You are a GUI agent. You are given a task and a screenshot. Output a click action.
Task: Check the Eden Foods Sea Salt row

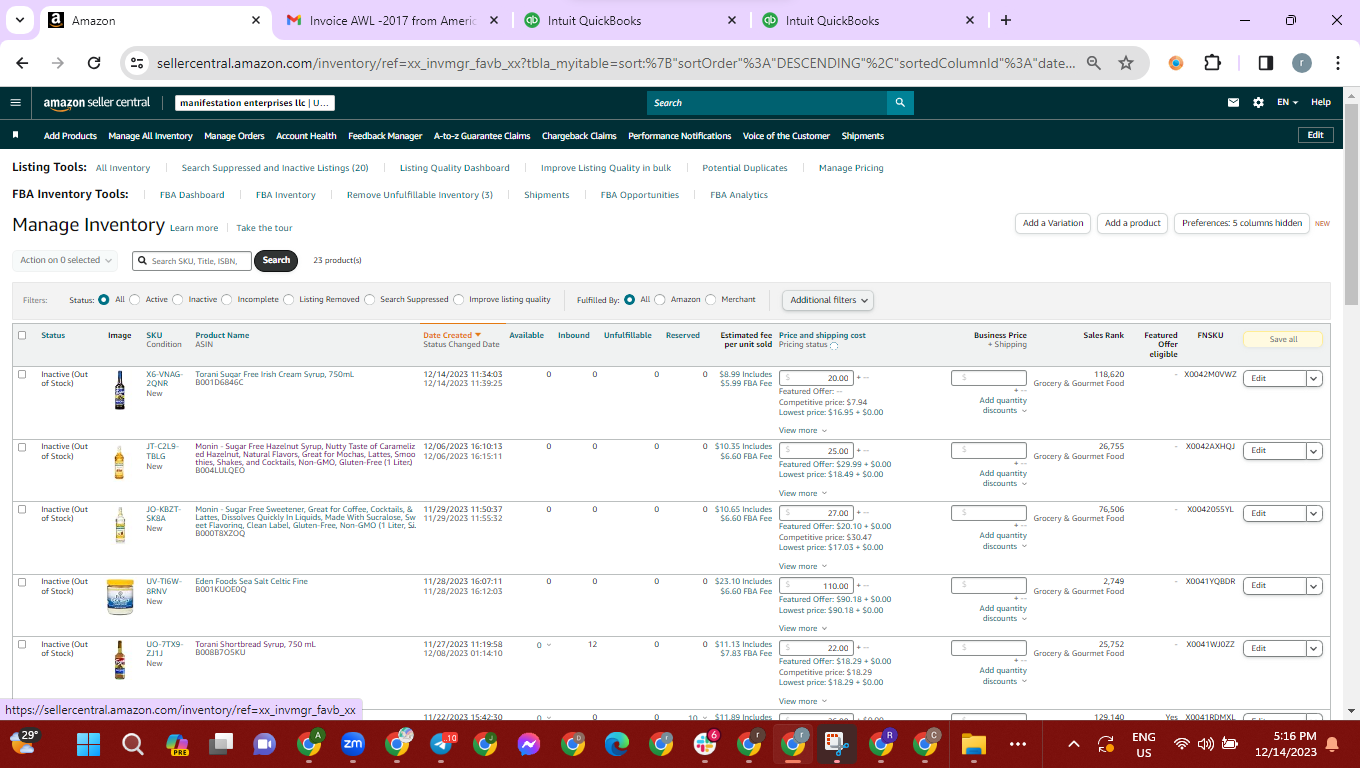[x=22, y=581]
